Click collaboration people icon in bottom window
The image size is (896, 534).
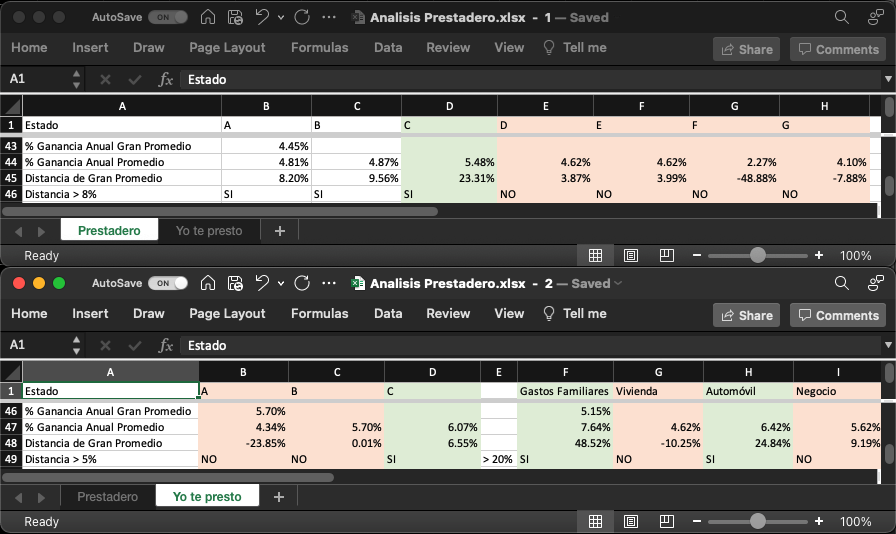point(875,283)
